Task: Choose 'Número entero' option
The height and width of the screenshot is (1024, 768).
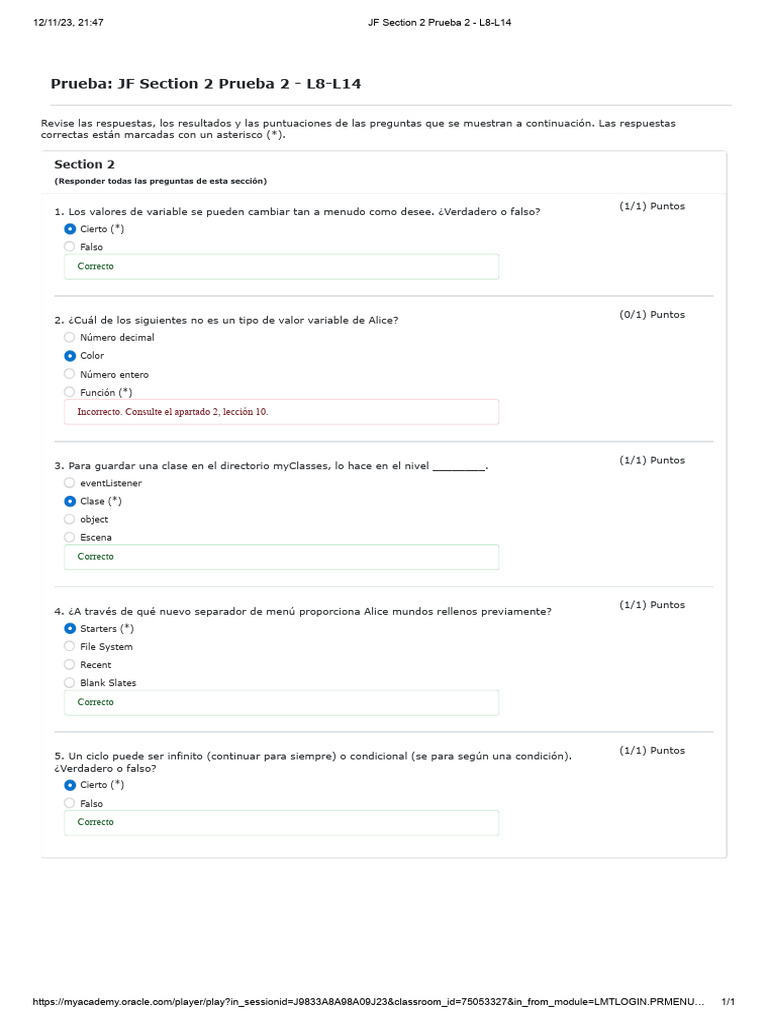Action: (70, 374)
